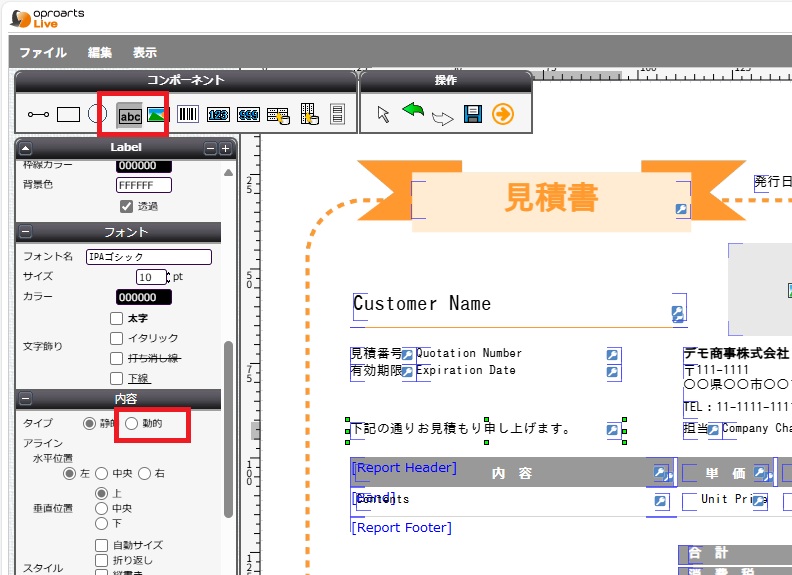
Task: Uncheck the 透過 transparency checkbox
Action: pos(126,206)
